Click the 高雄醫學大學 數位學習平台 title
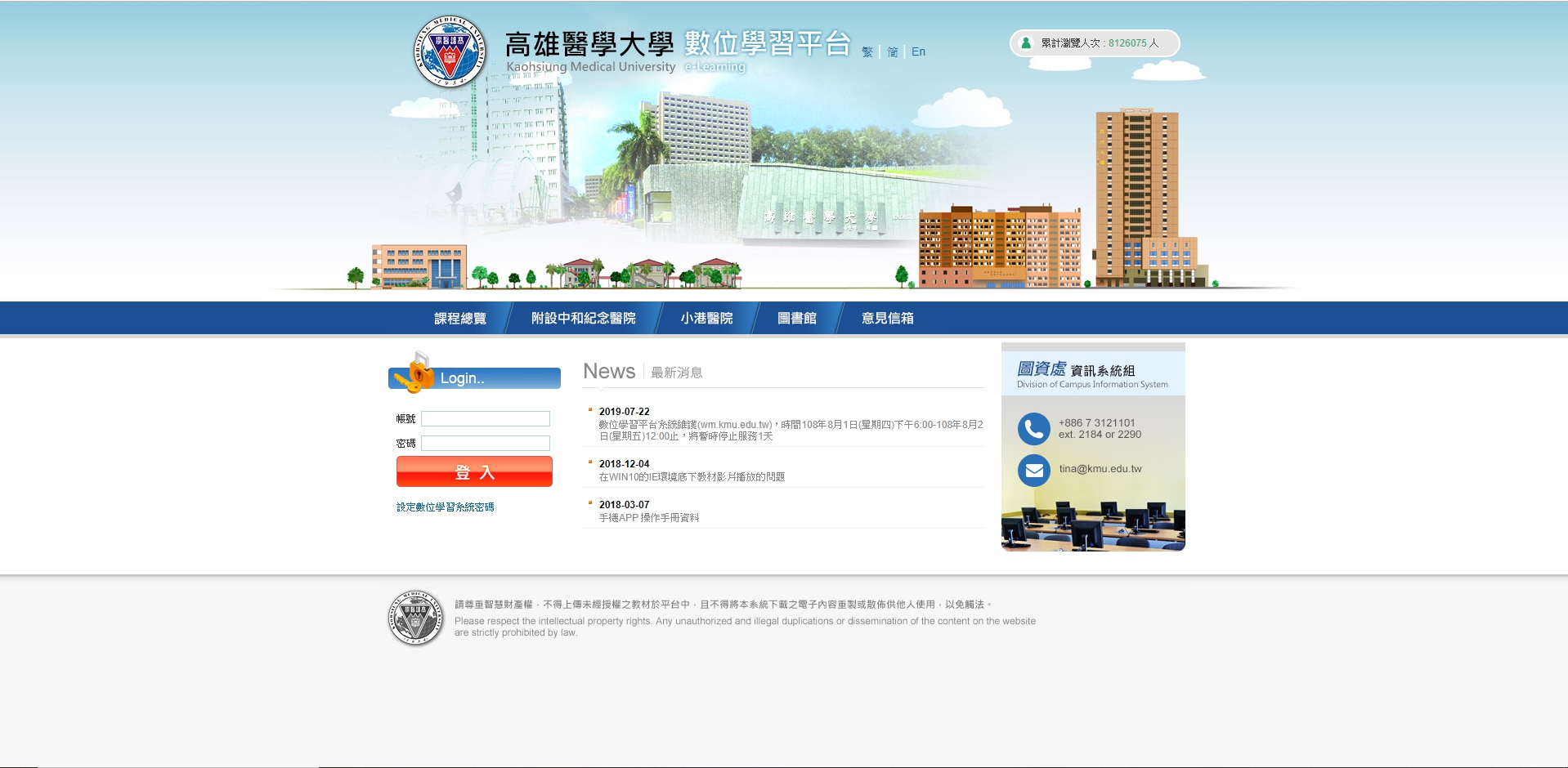The height and width of the screenshot is (768, 1568). point(678,44)
